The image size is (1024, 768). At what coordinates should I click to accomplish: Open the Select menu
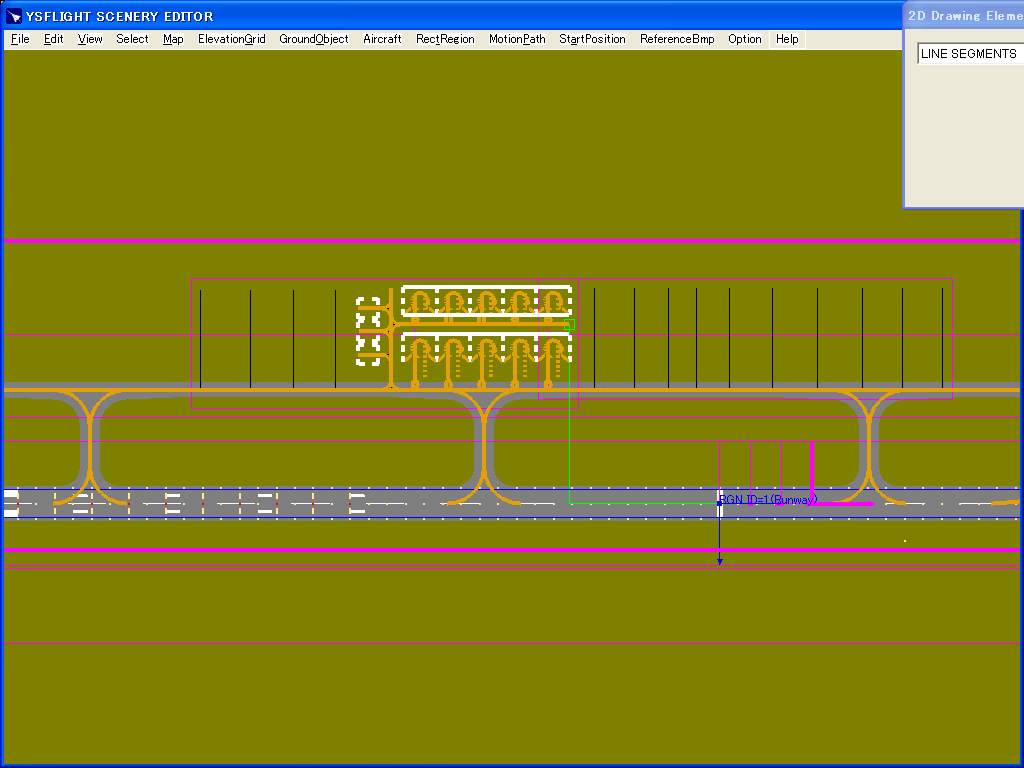tap(133, 39)
